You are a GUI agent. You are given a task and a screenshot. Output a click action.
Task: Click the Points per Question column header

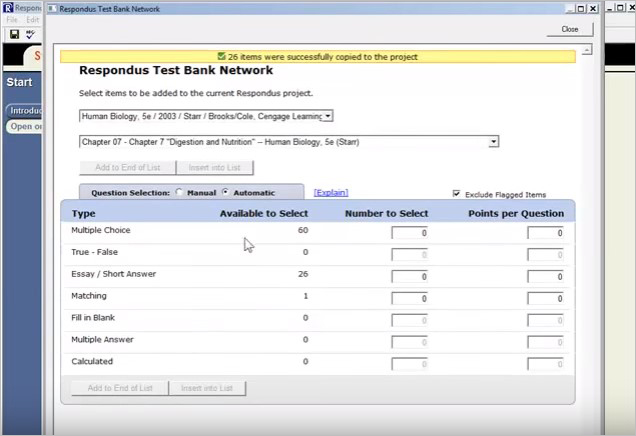pyautogui.click(x=516, y=213)
